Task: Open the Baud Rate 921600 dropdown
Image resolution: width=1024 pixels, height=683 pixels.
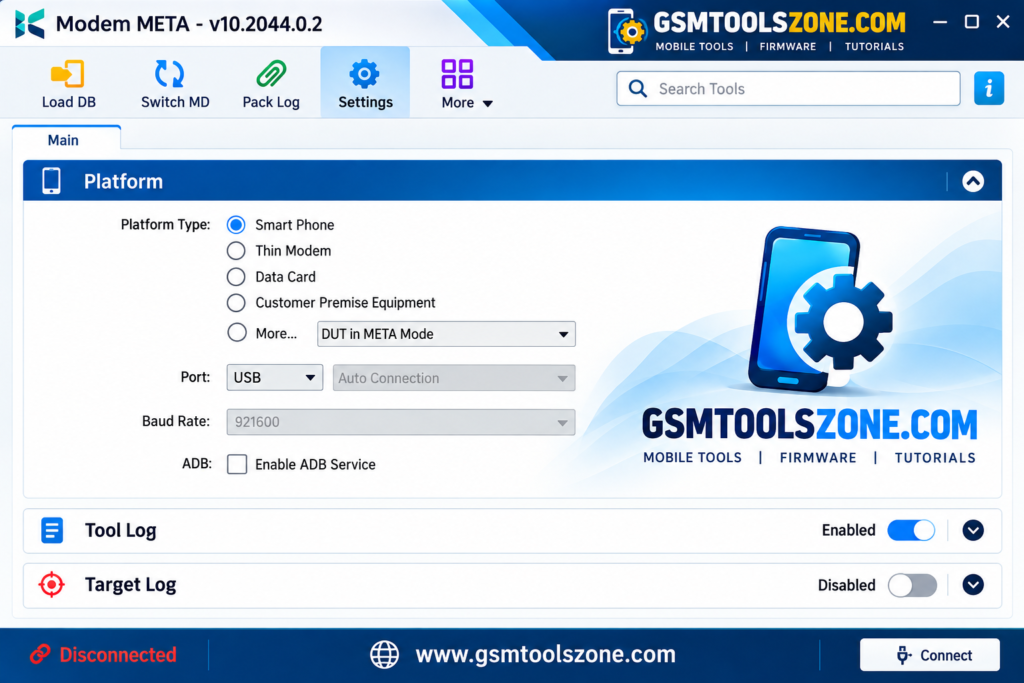Action: point(401,422)
